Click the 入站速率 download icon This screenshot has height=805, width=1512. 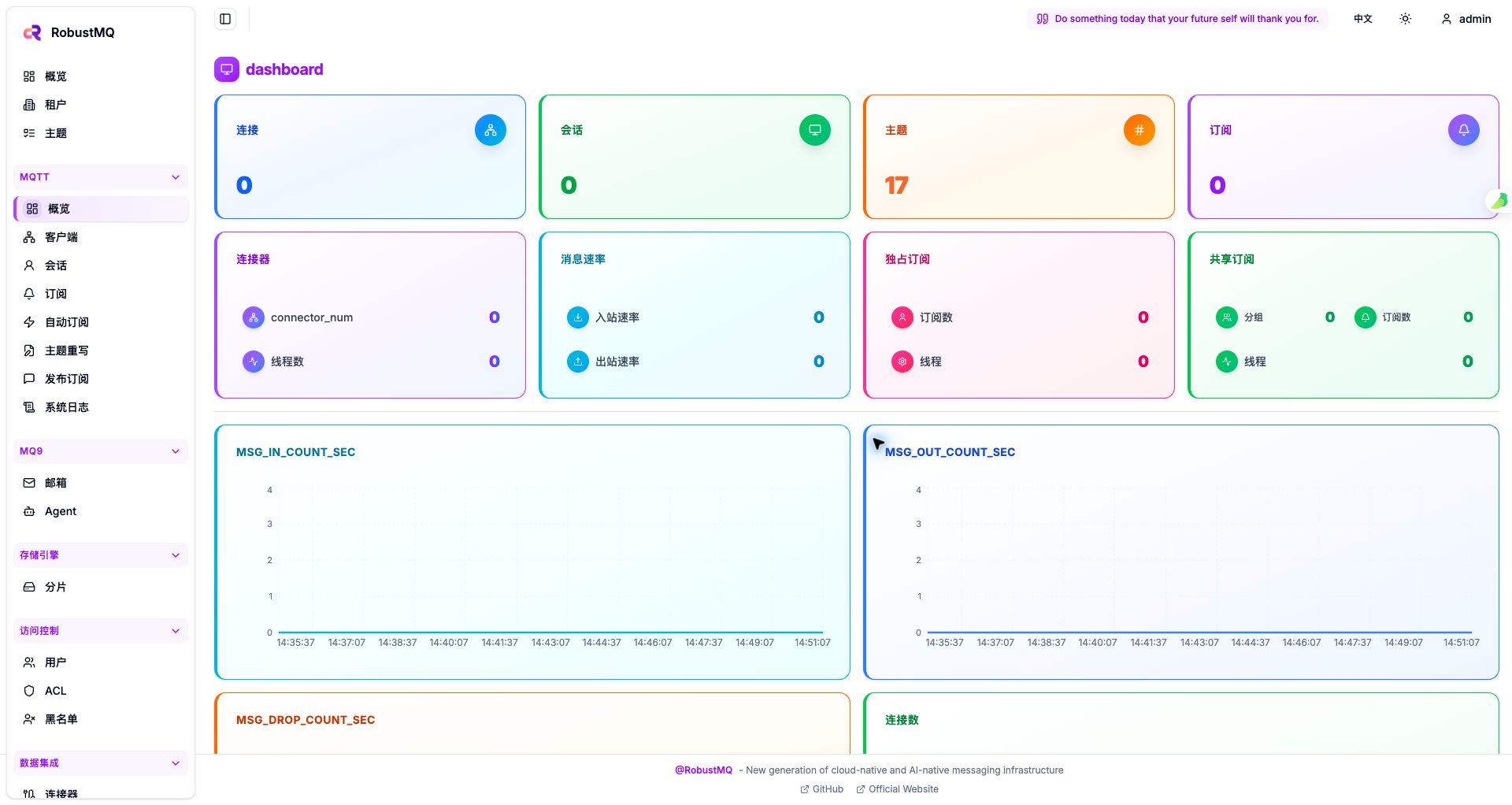coord(578,317)
